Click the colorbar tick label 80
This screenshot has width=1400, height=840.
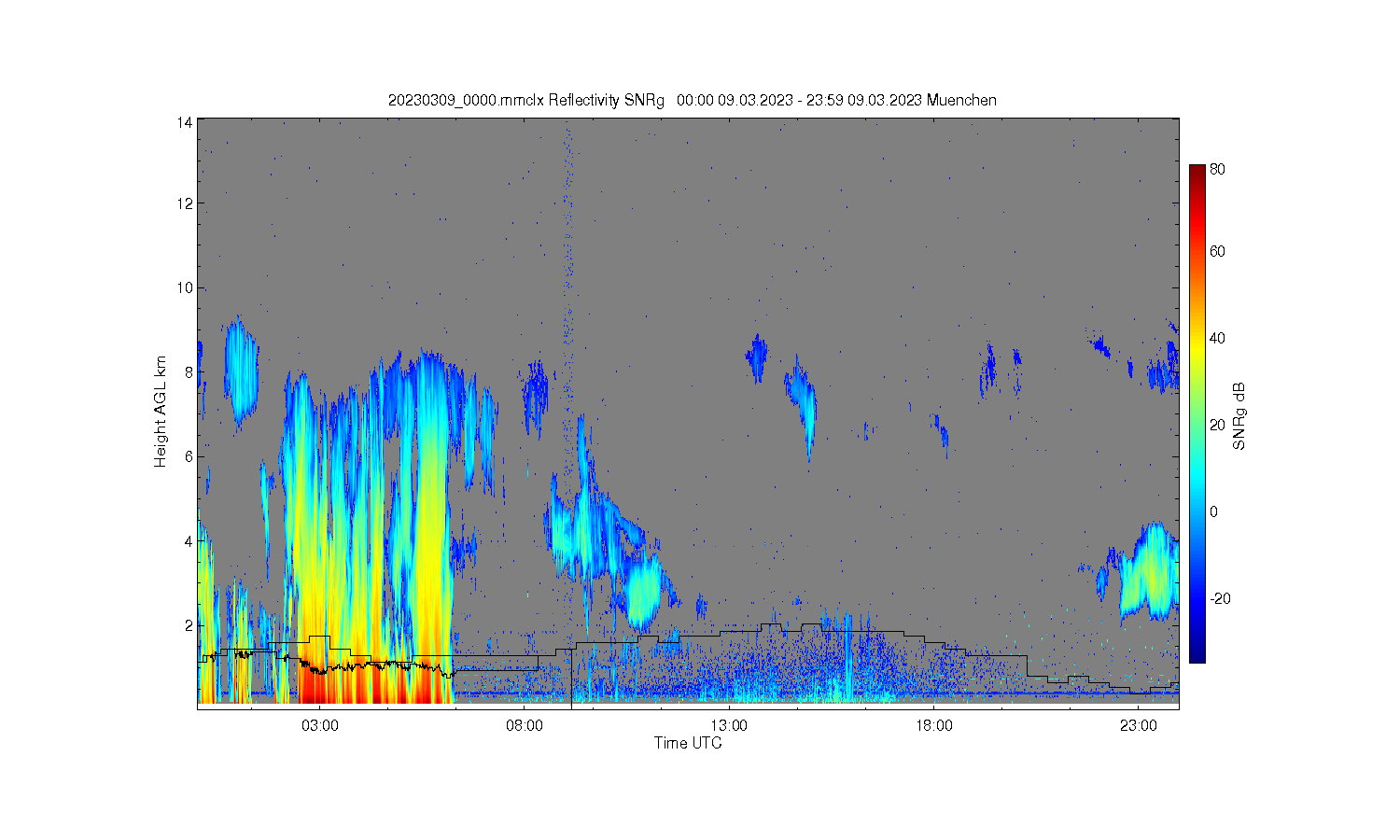point(1217,170)
